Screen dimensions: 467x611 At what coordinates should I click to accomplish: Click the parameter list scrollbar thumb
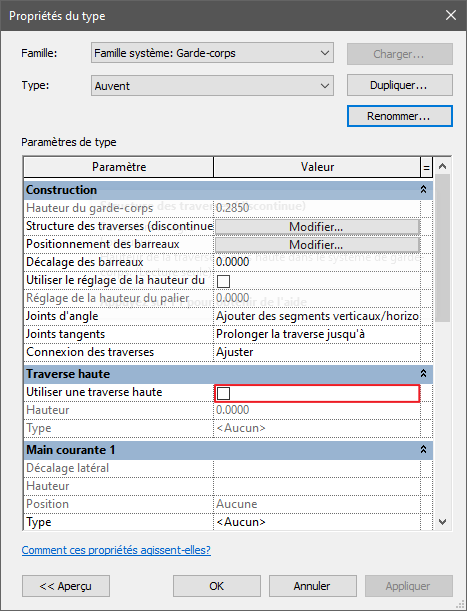point(442,248)
